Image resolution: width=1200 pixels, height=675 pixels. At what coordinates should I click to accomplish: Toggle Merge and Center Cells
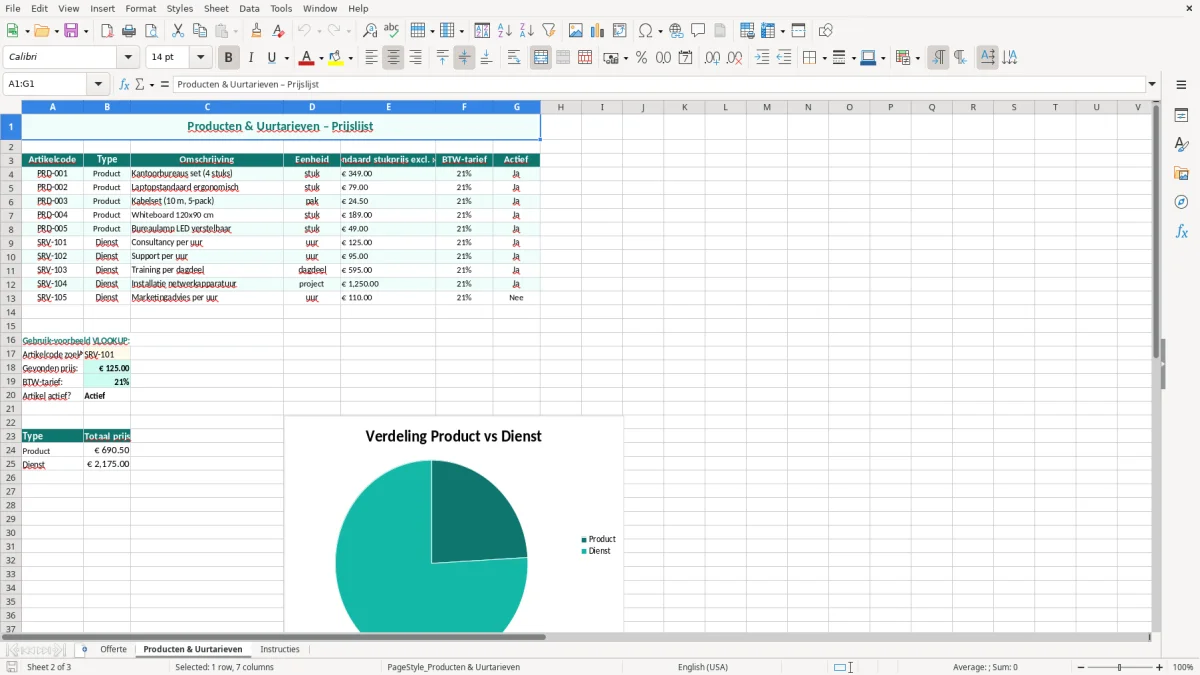(x=541, y=58)
